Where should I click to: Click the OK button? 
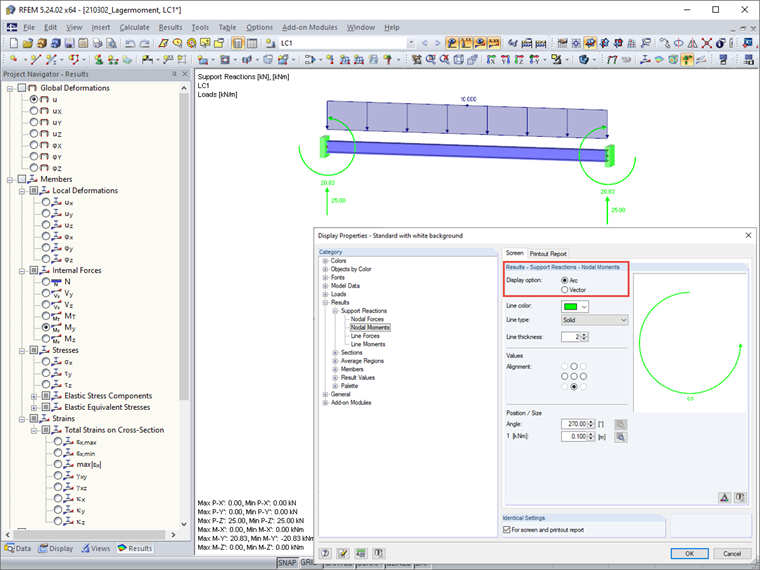689,554
